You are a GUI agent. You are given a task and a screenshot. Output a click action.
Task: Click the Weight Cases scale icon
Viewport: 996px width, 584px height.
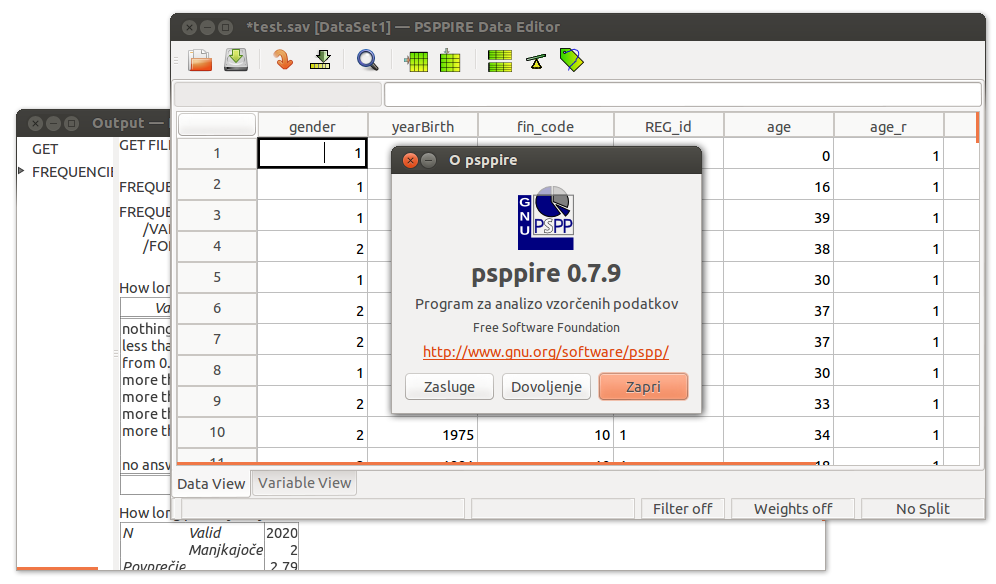(536, 61)
